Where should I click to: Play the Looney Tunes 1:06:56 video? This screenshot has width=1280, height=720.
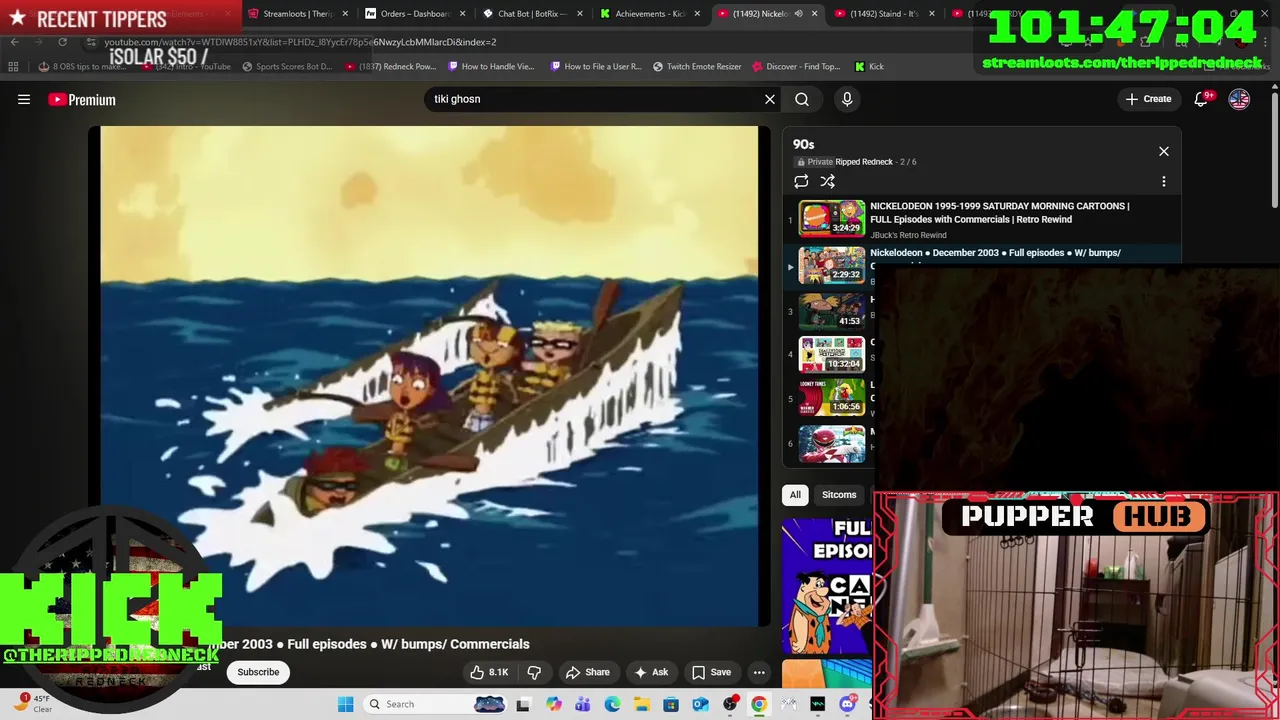[831, 397]
